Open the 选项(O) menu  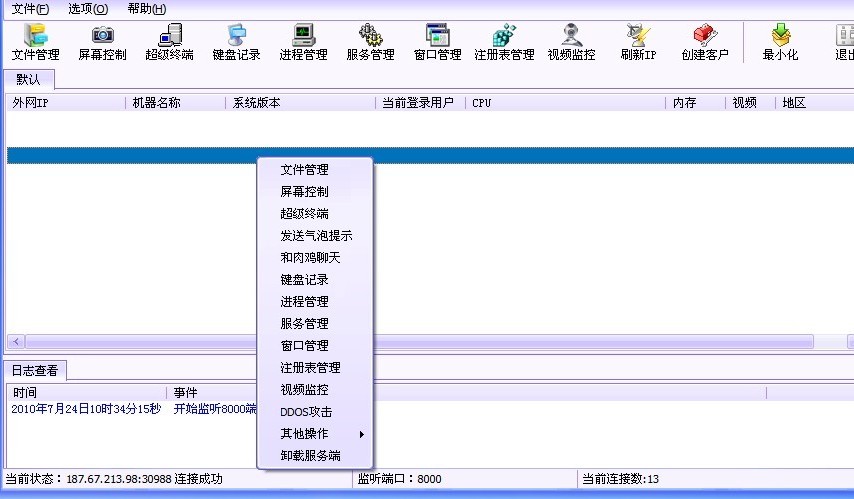click(88, 9)
